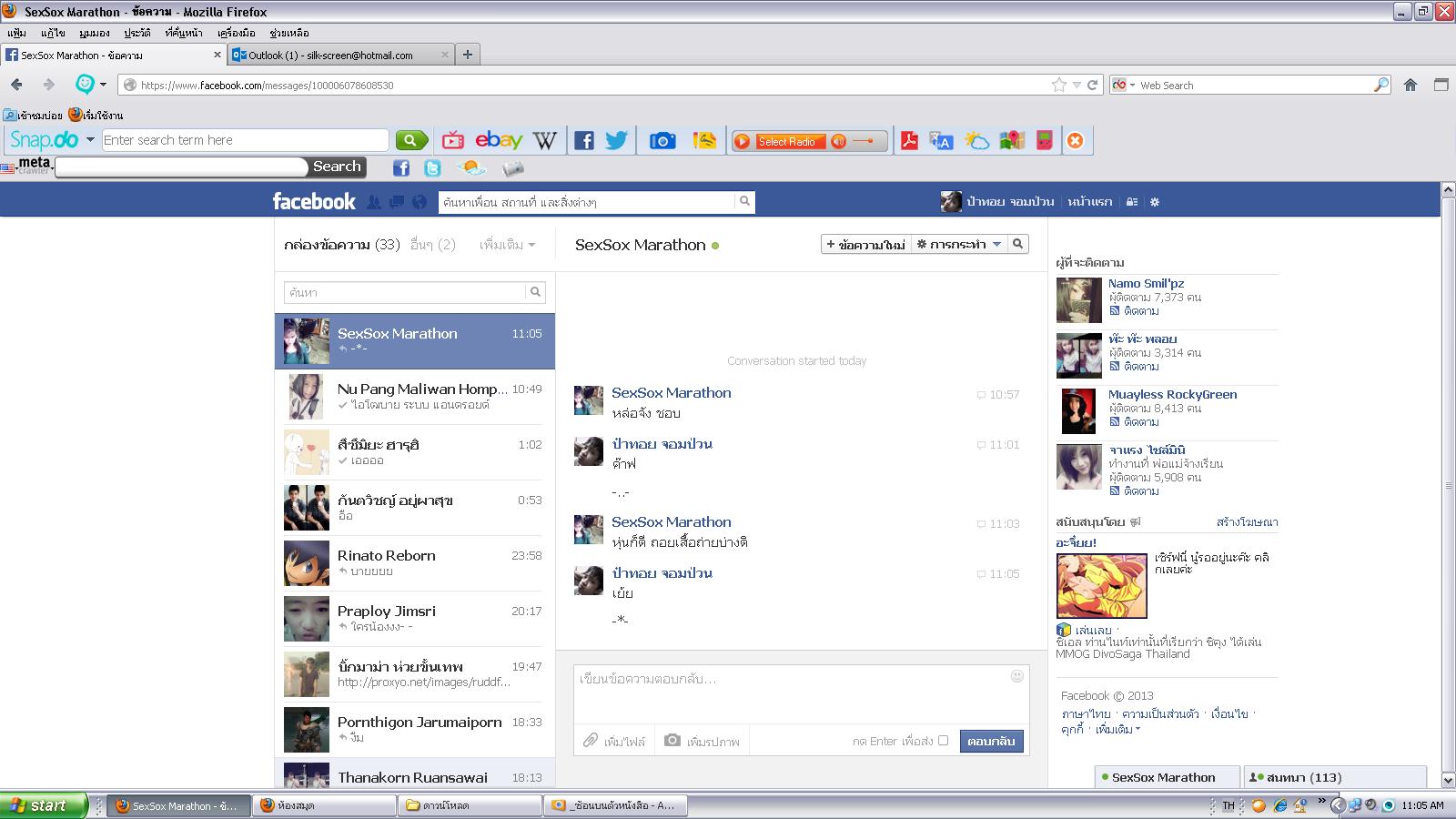Open a new Firefox tab
Viewport: 1456px width, 819px height.
(x=468, y=55)
